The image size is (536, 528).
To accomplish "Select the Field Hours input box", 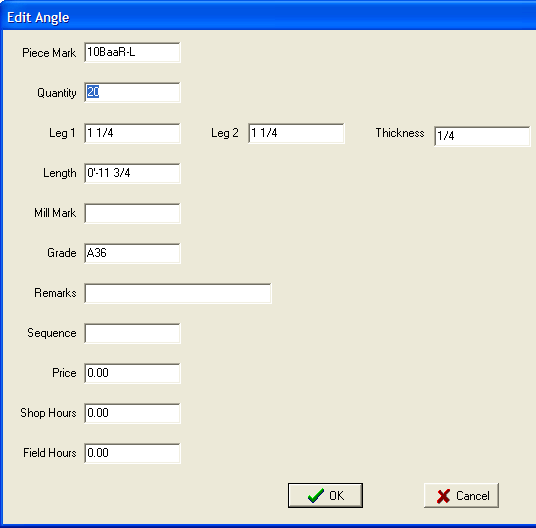I will pyautogui.click(x=132, y=453).
